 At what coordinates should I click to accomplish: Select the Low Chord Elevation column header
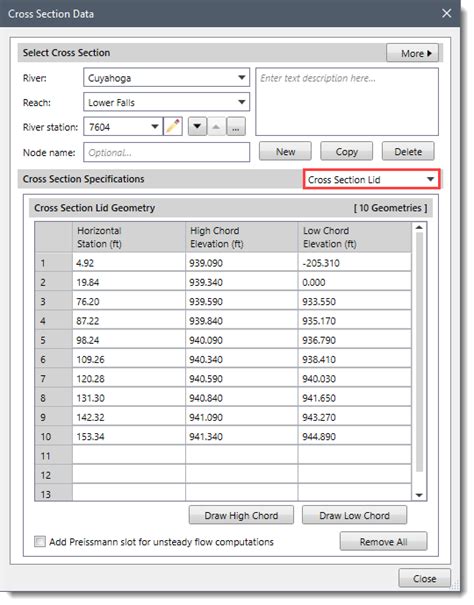point(354,237)
